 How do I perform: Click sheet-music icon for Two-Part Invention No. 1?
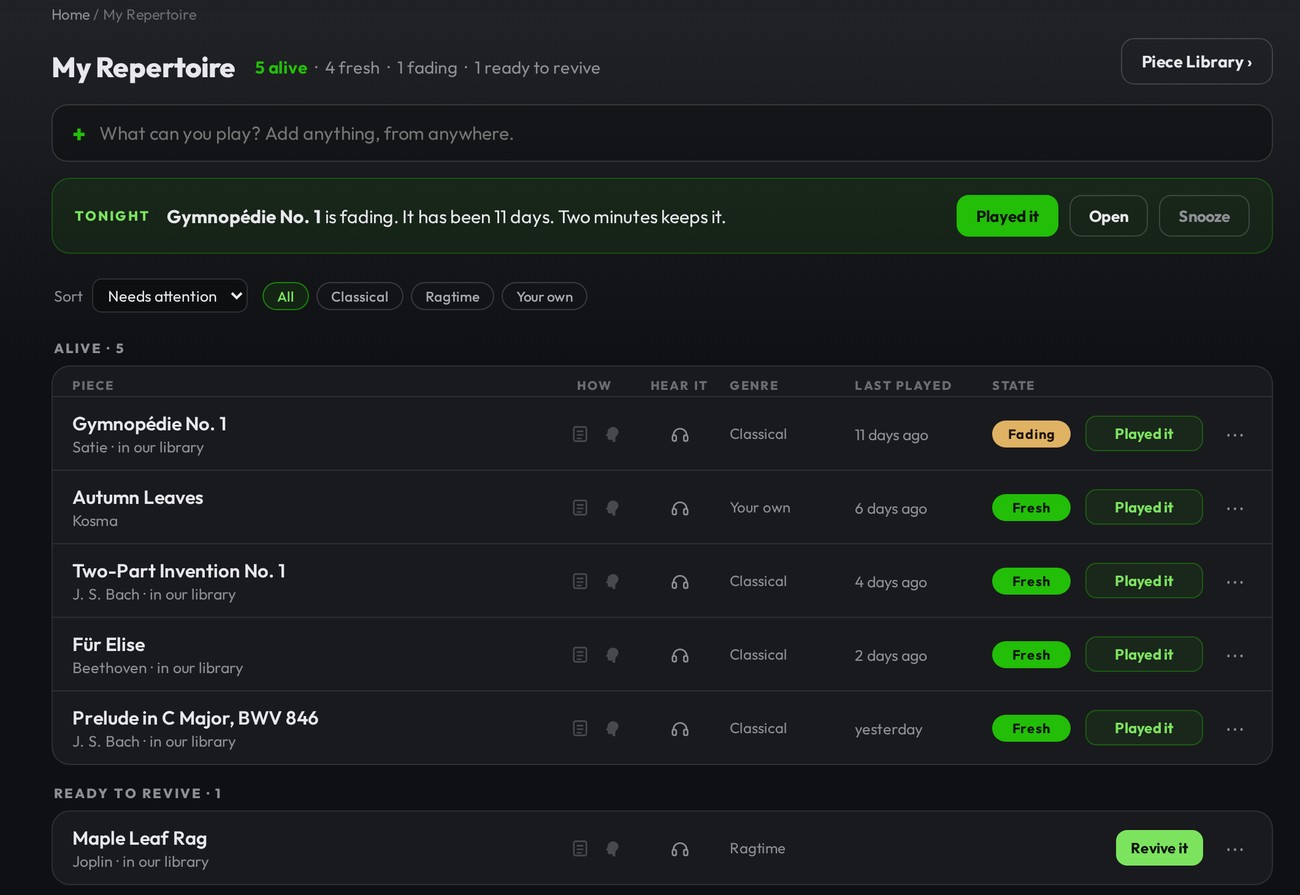(x=580, y=581)
